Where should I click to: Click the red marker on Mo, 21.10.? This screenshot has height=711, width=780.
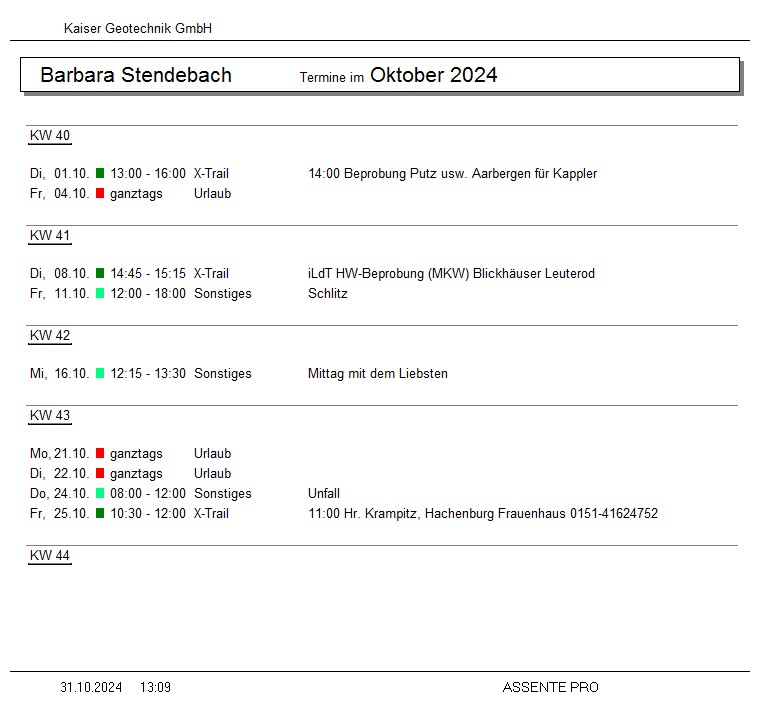[x=100, y=454]
